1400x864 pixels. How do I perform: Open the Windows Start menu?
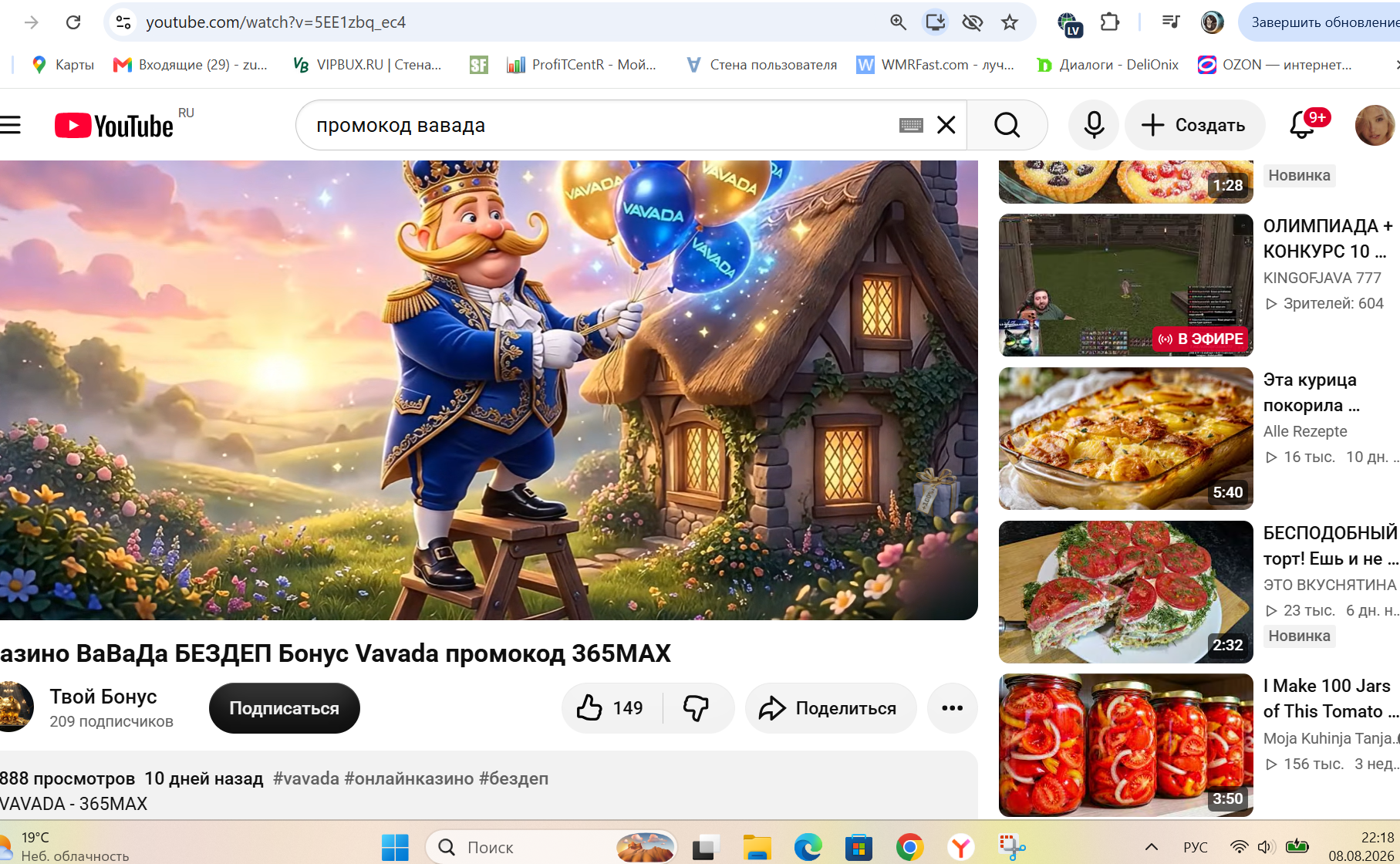tap(395, 848)
